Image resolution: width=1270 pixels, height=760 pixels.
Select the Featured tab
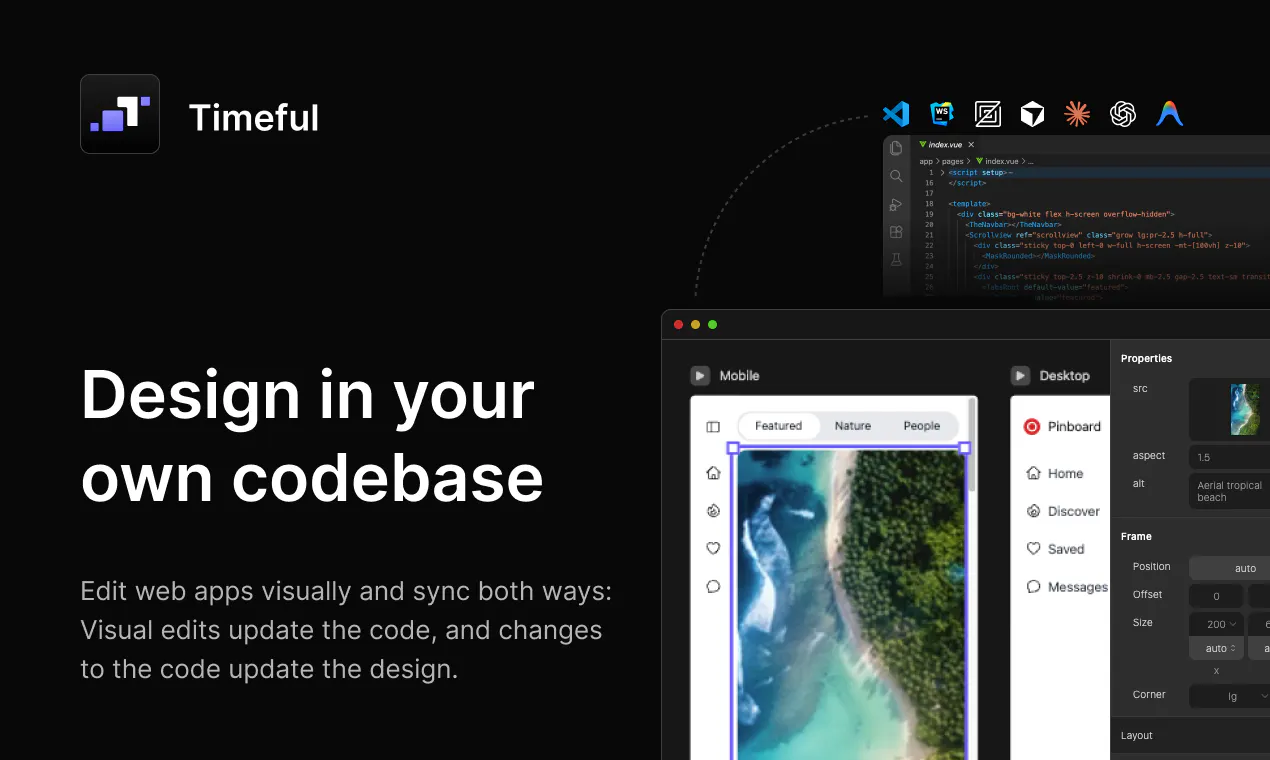point(778,426)
